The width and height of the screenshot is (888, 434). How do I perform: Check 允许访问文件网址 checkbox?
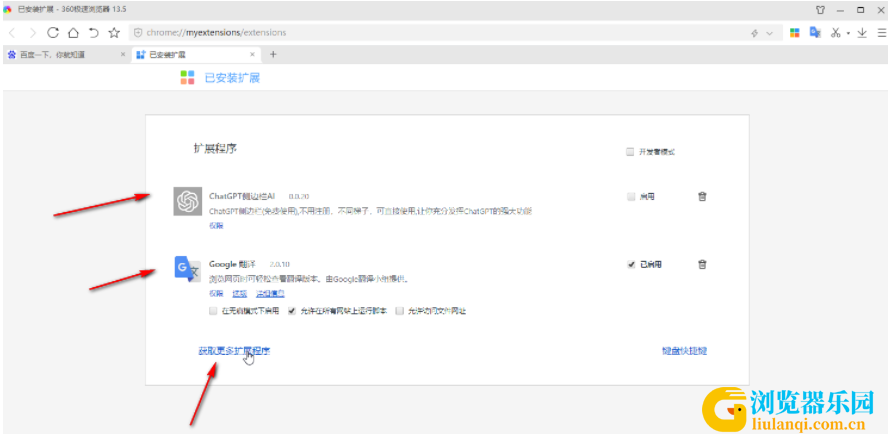click(400, 310)
